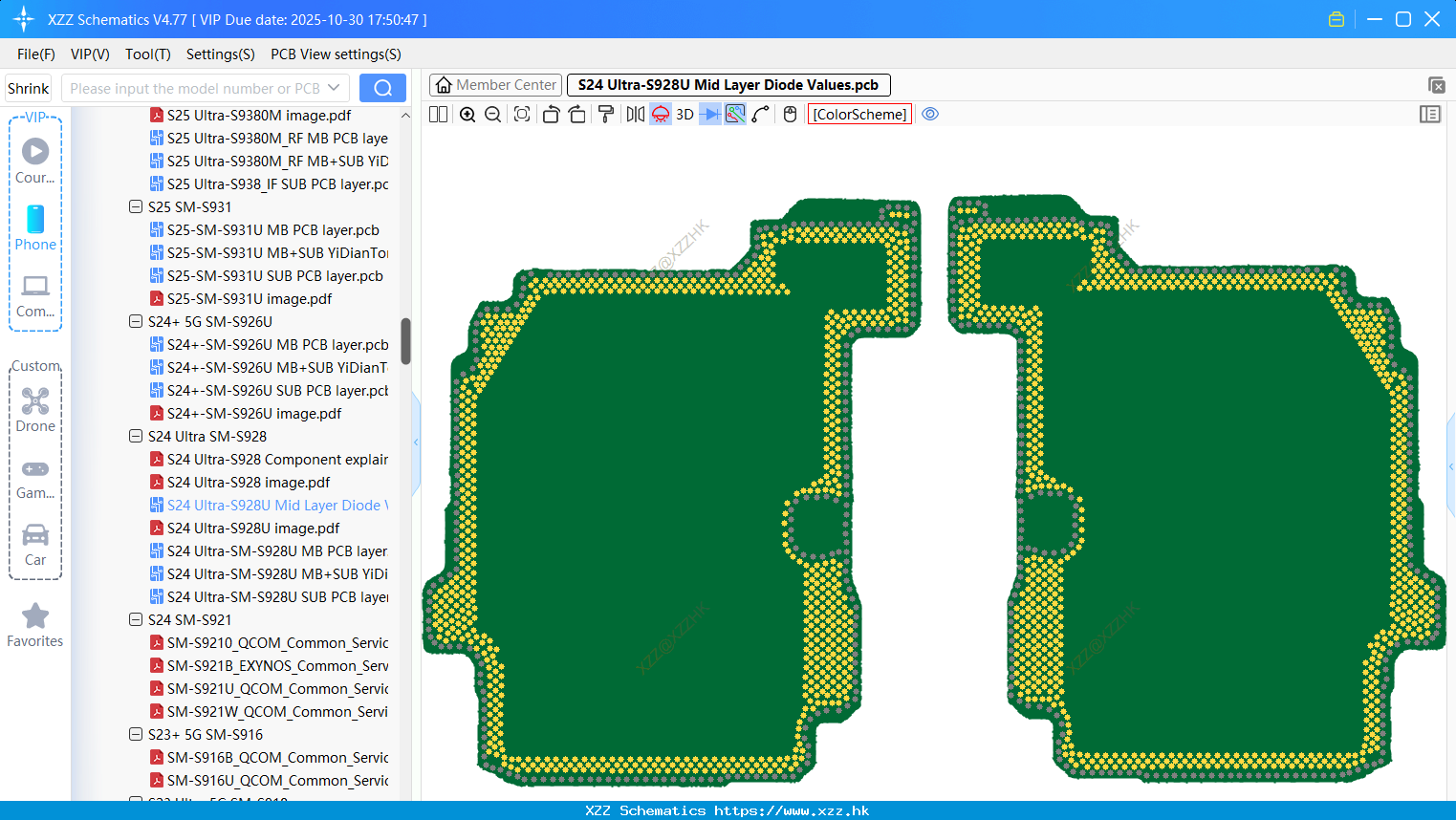Collapse the S24 SM-S921 tree node
This screenshot has width=1456, height=820.
[x=136, y=619]
